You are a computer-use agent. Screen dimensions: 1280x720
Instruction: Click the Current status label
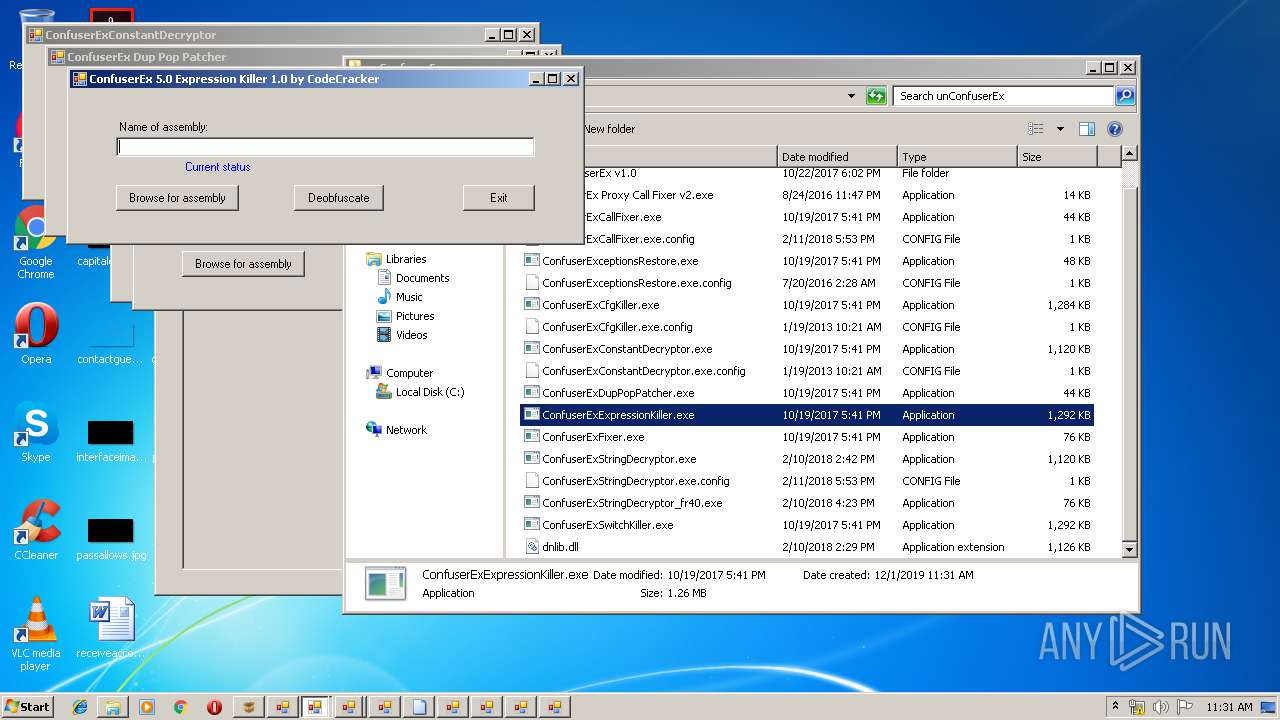(218, 167)
